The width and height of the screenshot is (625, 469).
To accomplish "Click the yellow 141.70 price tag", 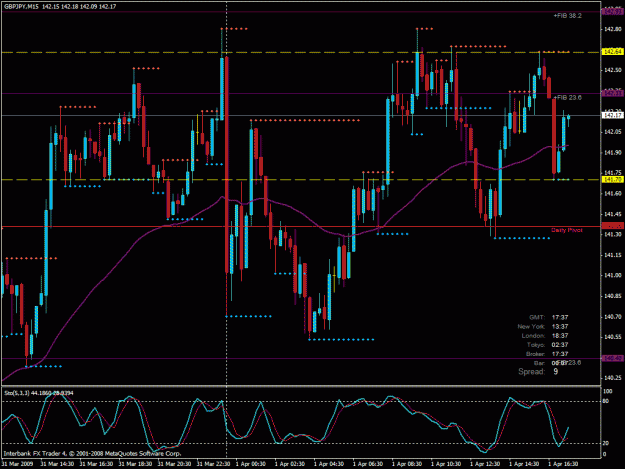I will (613, 180).
